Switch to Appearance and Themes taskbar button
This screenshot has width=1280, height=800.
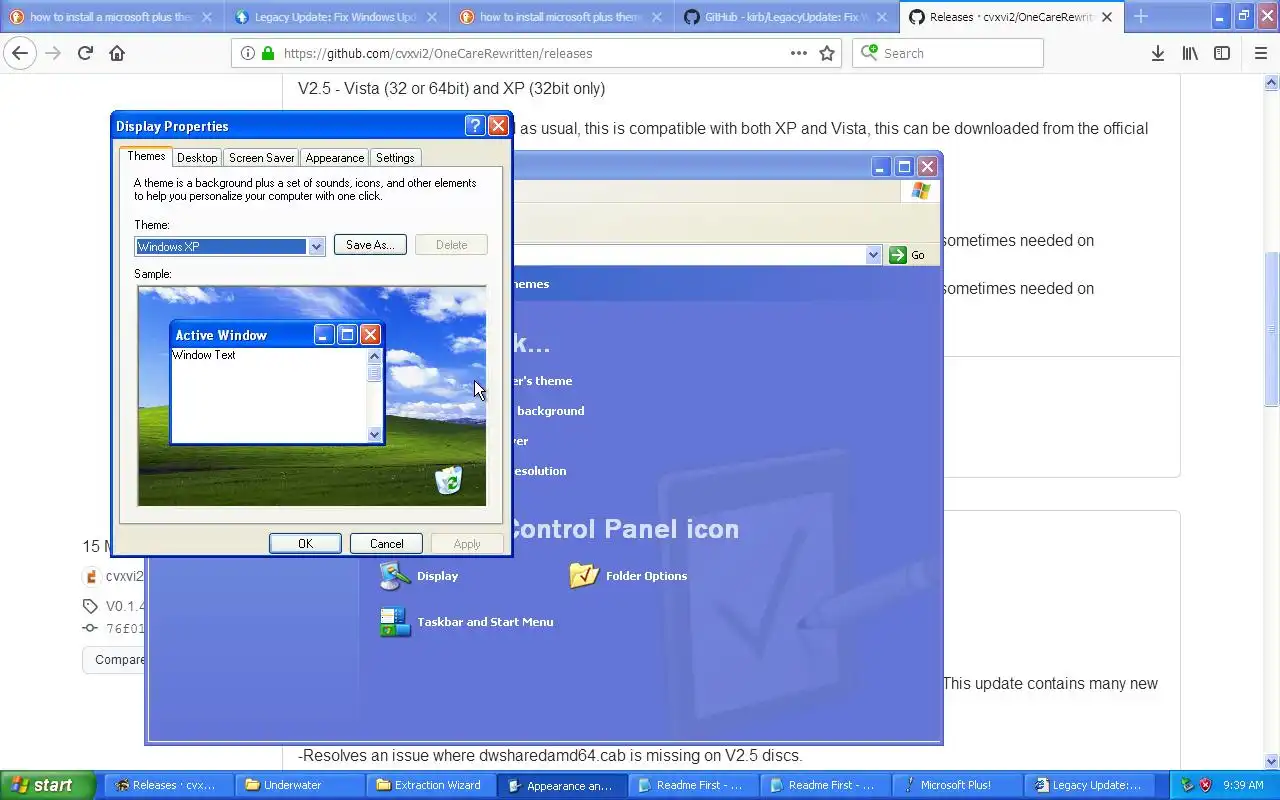(x=564, y=785)
